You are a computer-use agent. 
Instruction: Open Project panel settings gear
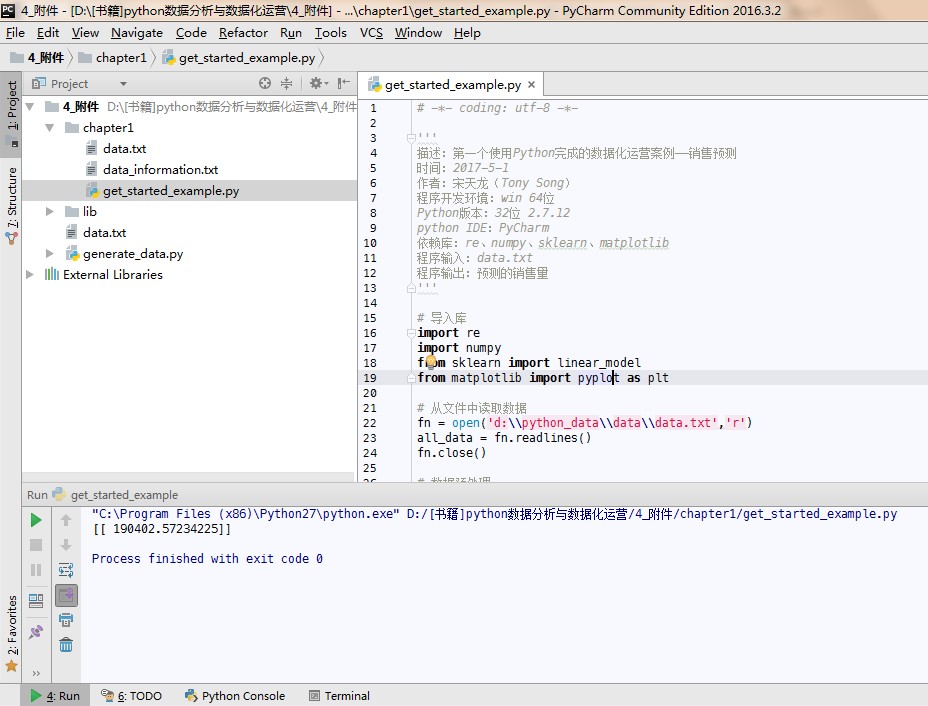pyautogui.click(x=318, y=83)
